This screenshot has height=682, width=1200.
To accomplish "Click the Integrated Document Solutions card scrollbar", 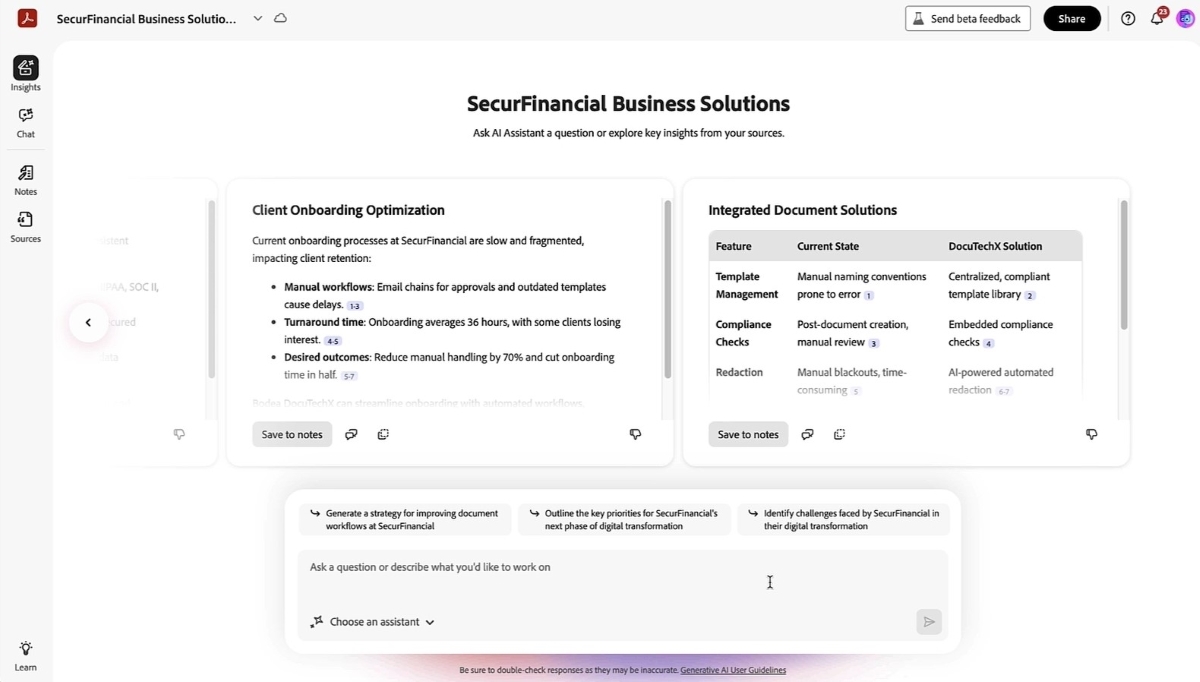I will [1124, 265].
